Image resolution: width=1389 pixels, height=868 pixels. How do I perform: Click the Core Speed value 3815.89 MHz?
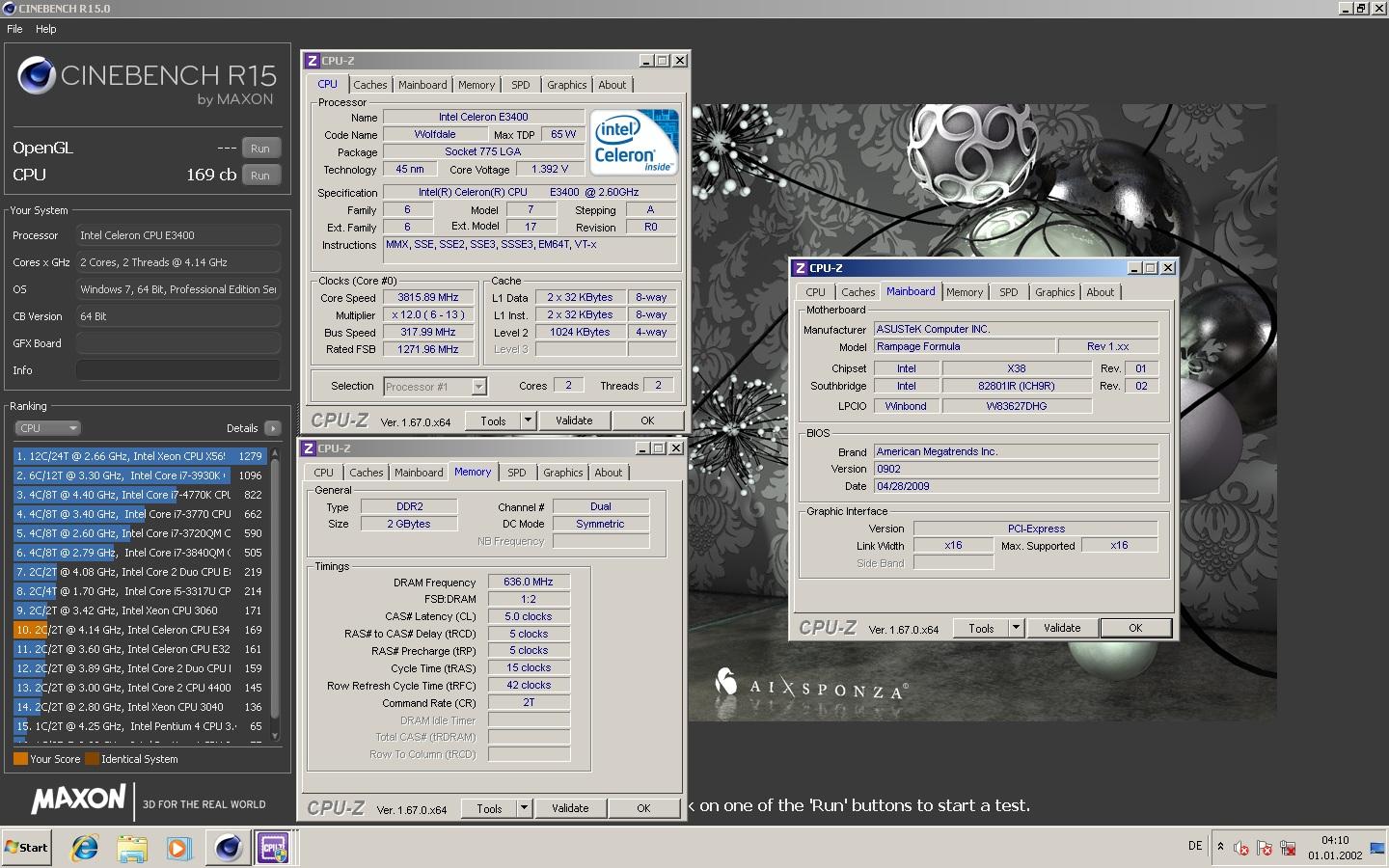point(428,297)
